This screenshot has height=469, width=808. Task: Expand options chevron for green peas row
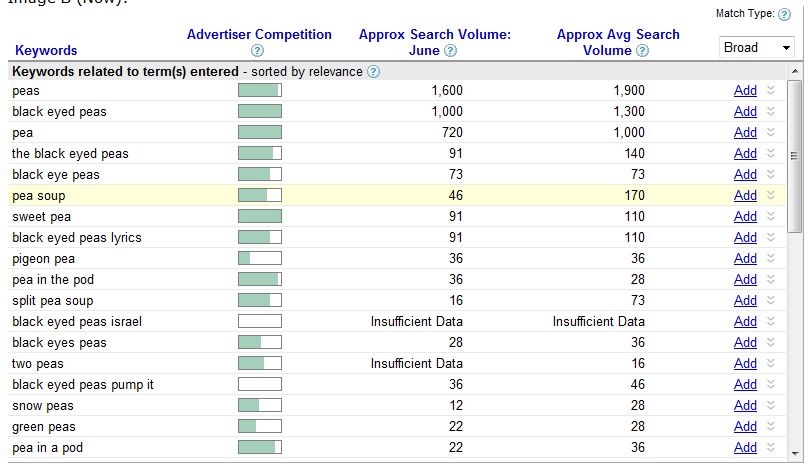click(770, 426)
